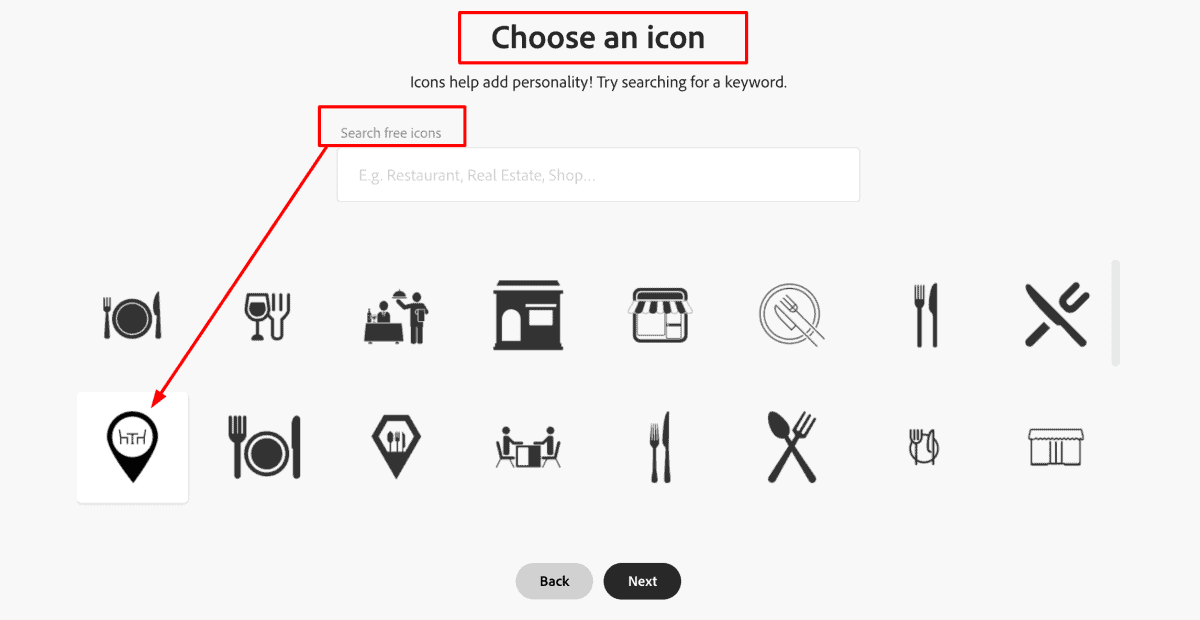
Task: Choose the wine glass and fork icon
Action: pyautogui.click(x=267, y=316)
